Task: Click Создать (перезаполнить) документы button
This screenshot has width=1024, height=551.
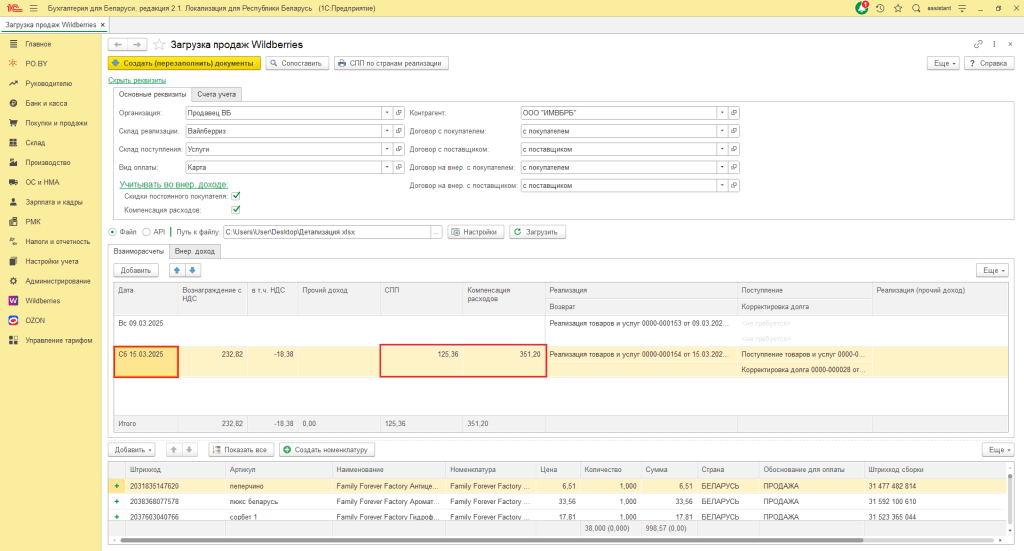Action: [184, 63]
